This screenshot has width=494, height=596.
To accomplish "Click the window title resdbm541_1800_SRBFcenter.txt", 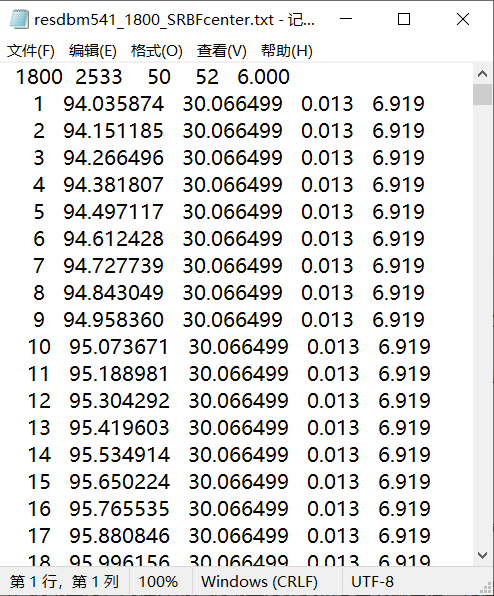I will point(154,20).
